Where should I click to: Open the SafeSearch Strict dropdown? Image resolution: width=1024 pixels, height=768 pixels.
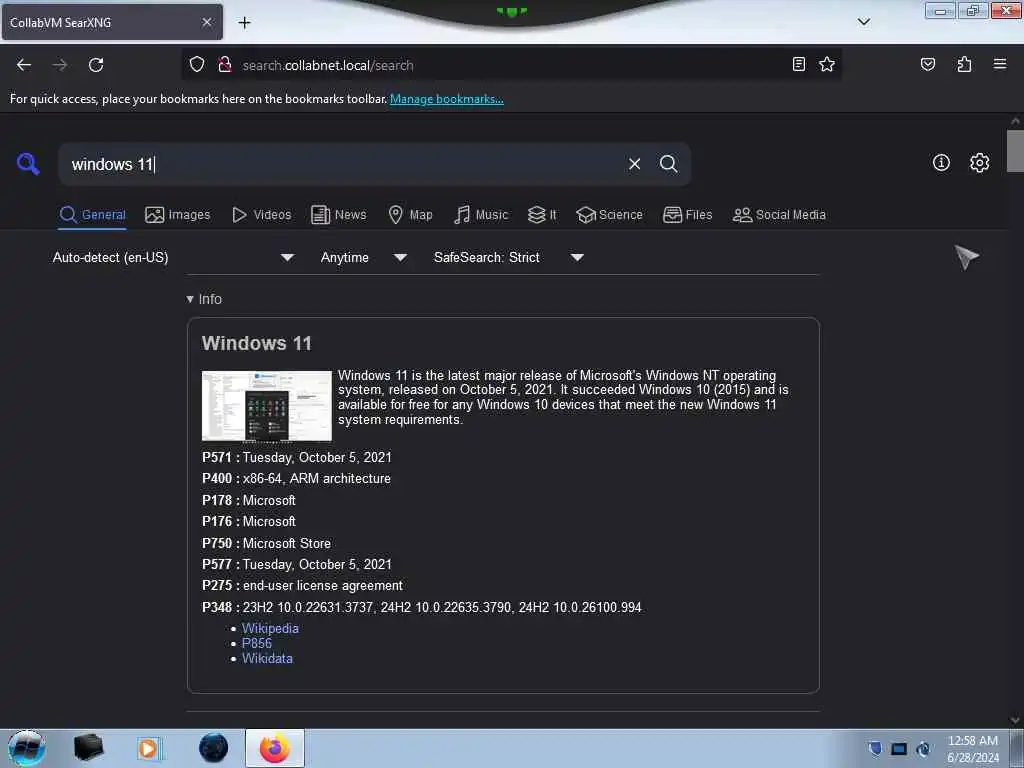(x=509, y=257)
